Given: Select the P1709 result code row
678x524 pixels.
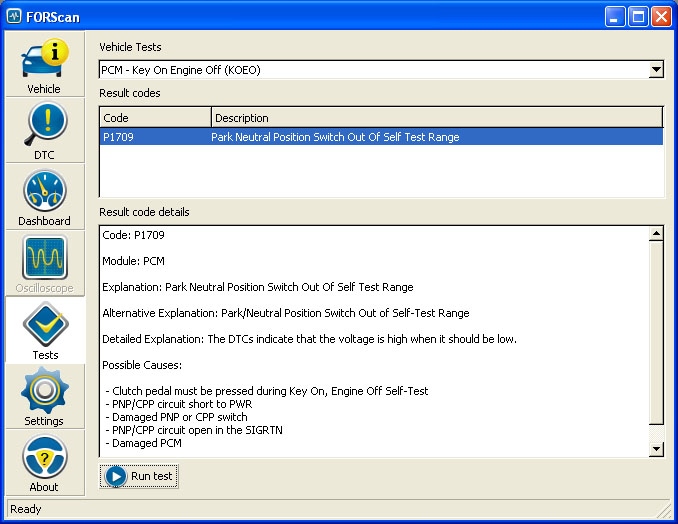Looking at the screenshot, I should click(x=380, y=137).
